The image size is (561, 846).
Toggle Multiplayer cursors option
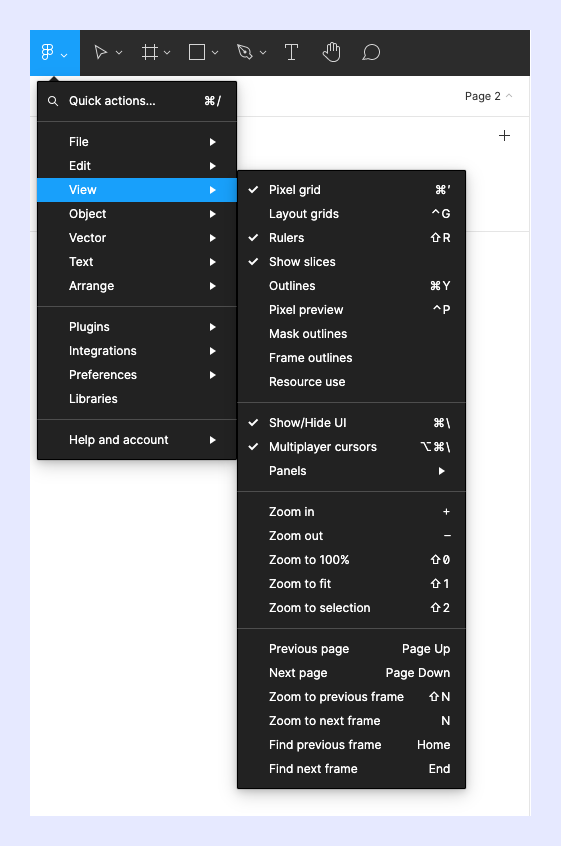click(x=351, y=447)
